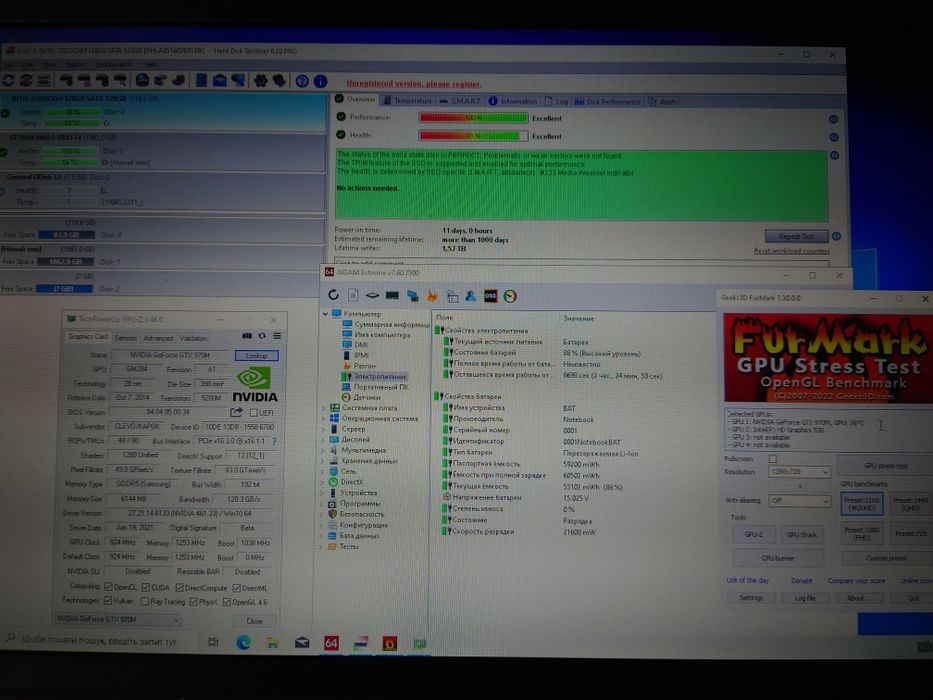Click the first refresh icon in Hard Disk Sentinel toolbar
Screen dimensions: 933x700
pos(8,79)
